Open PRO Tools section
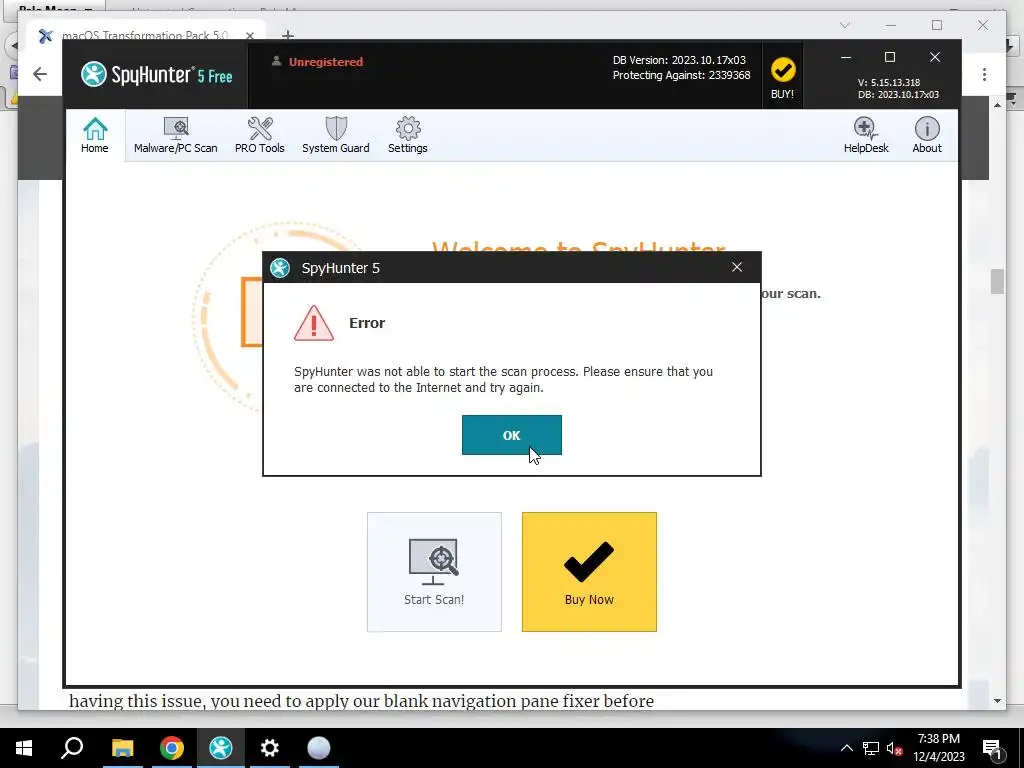The height and width of the screenshot is (768, 1024). point(260,135)
